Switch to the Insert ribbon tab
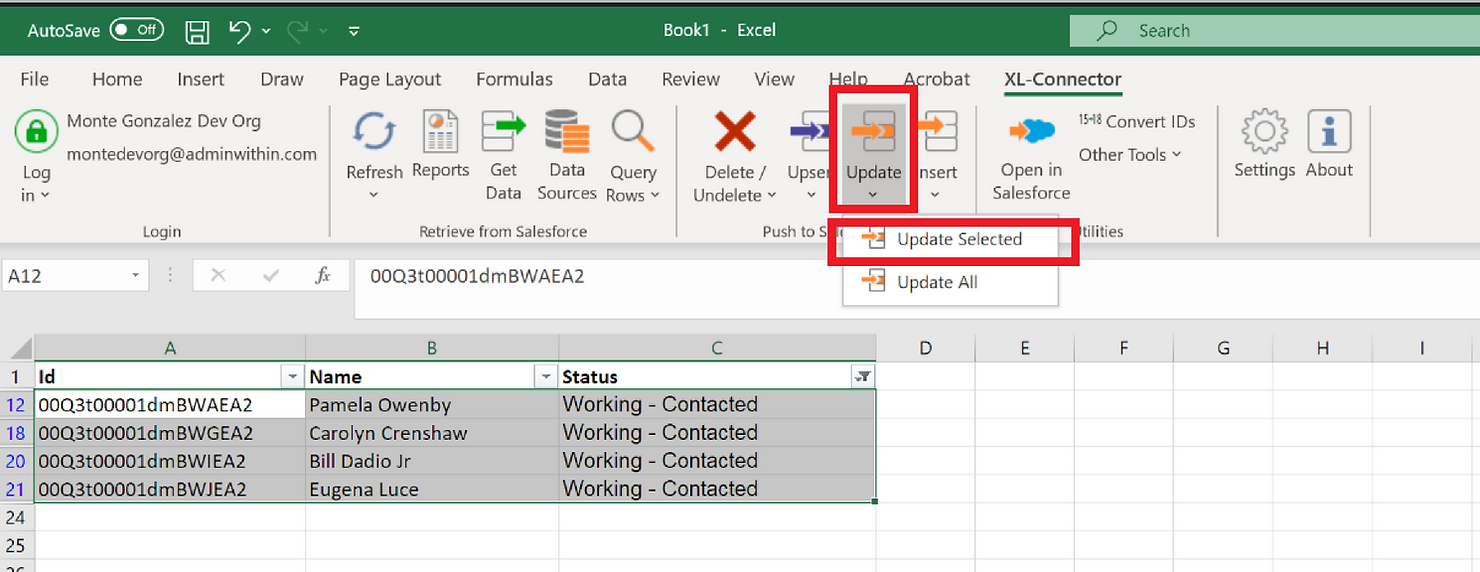The width and height of the screenshot is (1480, 572). [201, 79]
